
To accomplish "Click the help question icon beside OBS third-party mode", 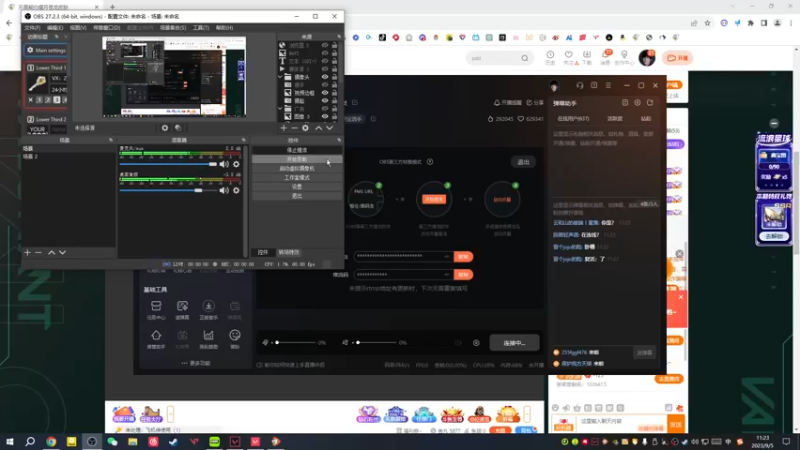I will coord(430,162).
